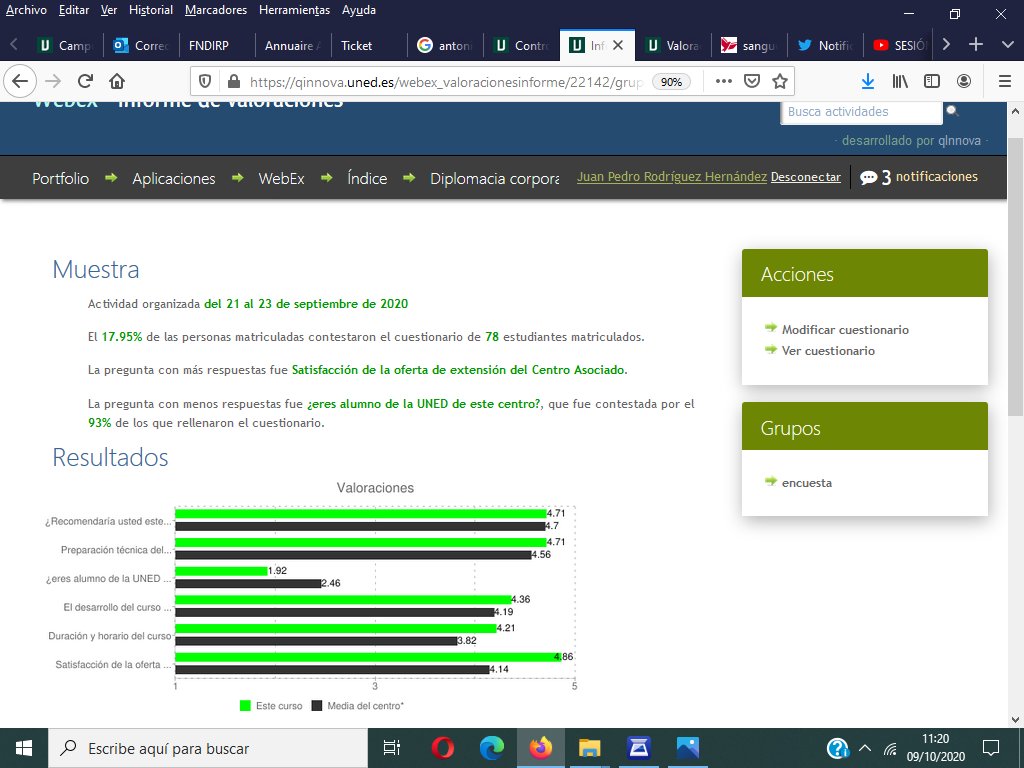This screenshot has height=768, width=1024.
Task: Click the green 4.86 Satisfacción bar
Action: pyautogui.click(x=368, y=657)
